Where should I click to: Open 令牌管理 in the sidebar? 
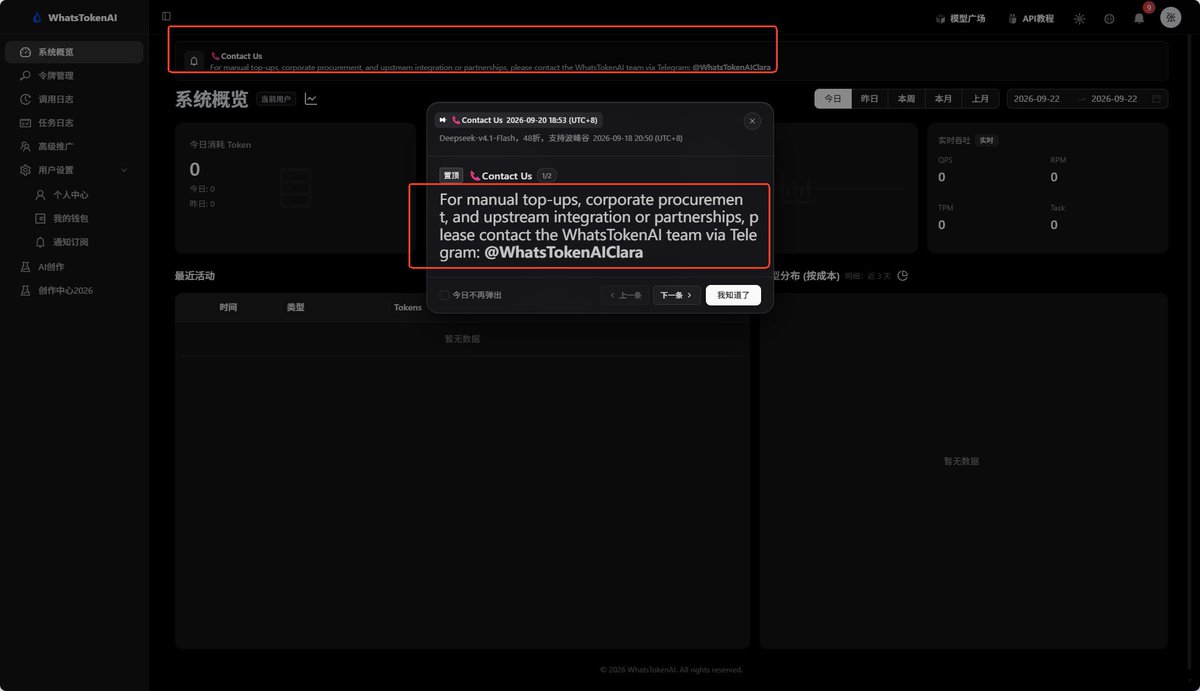pyautogui.click(x=74, y=75)
